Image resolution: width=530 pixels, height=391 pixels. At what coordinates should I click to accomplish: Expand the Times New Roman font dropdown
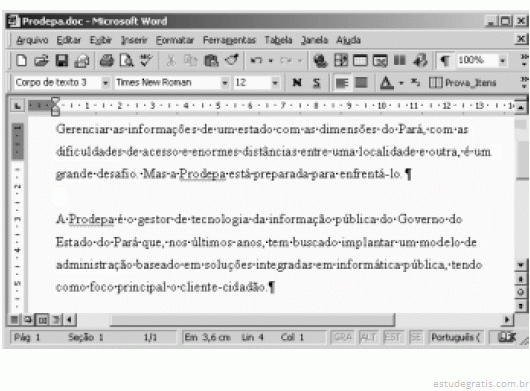(x=224, y=82)
